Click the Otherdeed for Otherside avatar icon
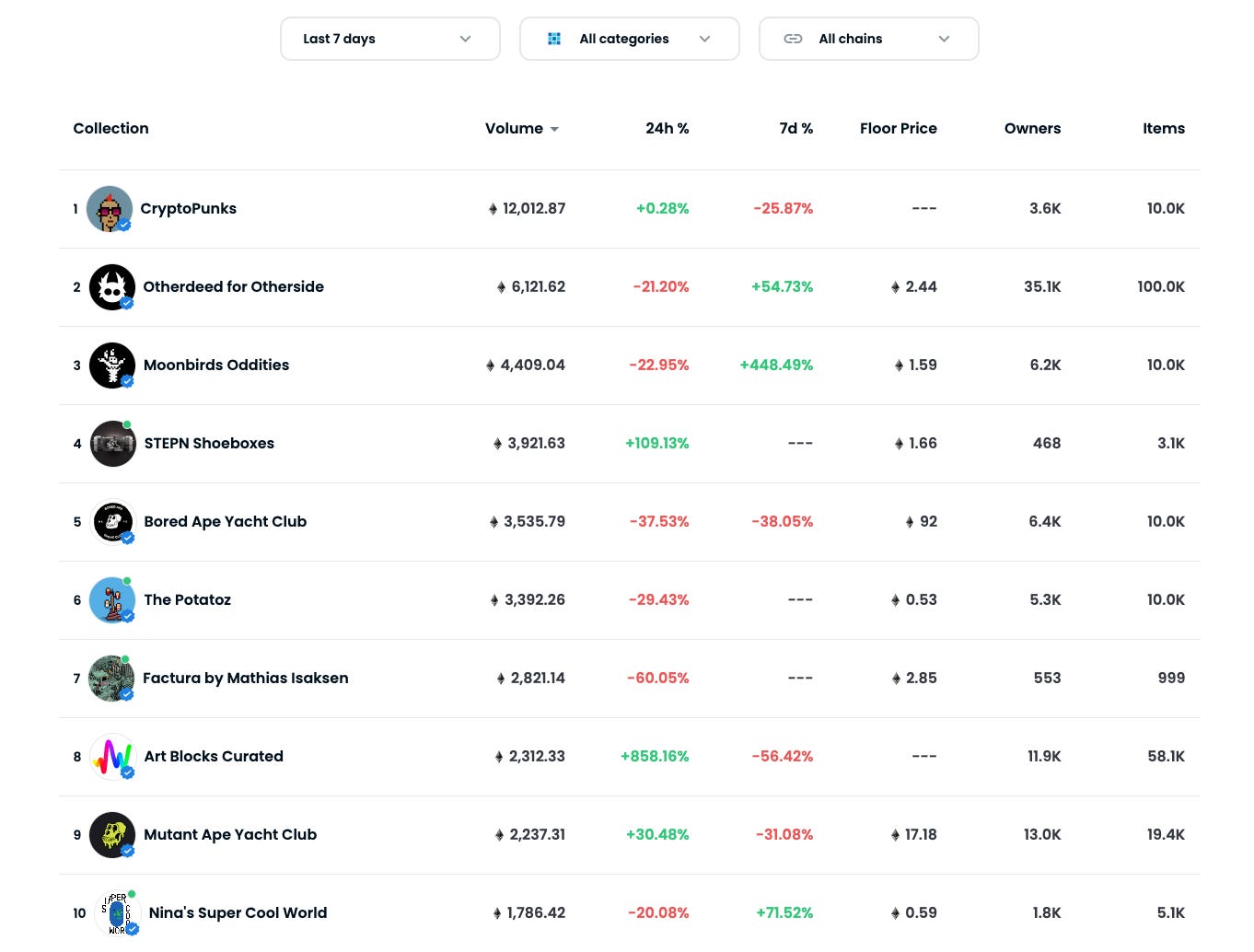Screen dimensions: 1254x952 [x=112, y=287]
